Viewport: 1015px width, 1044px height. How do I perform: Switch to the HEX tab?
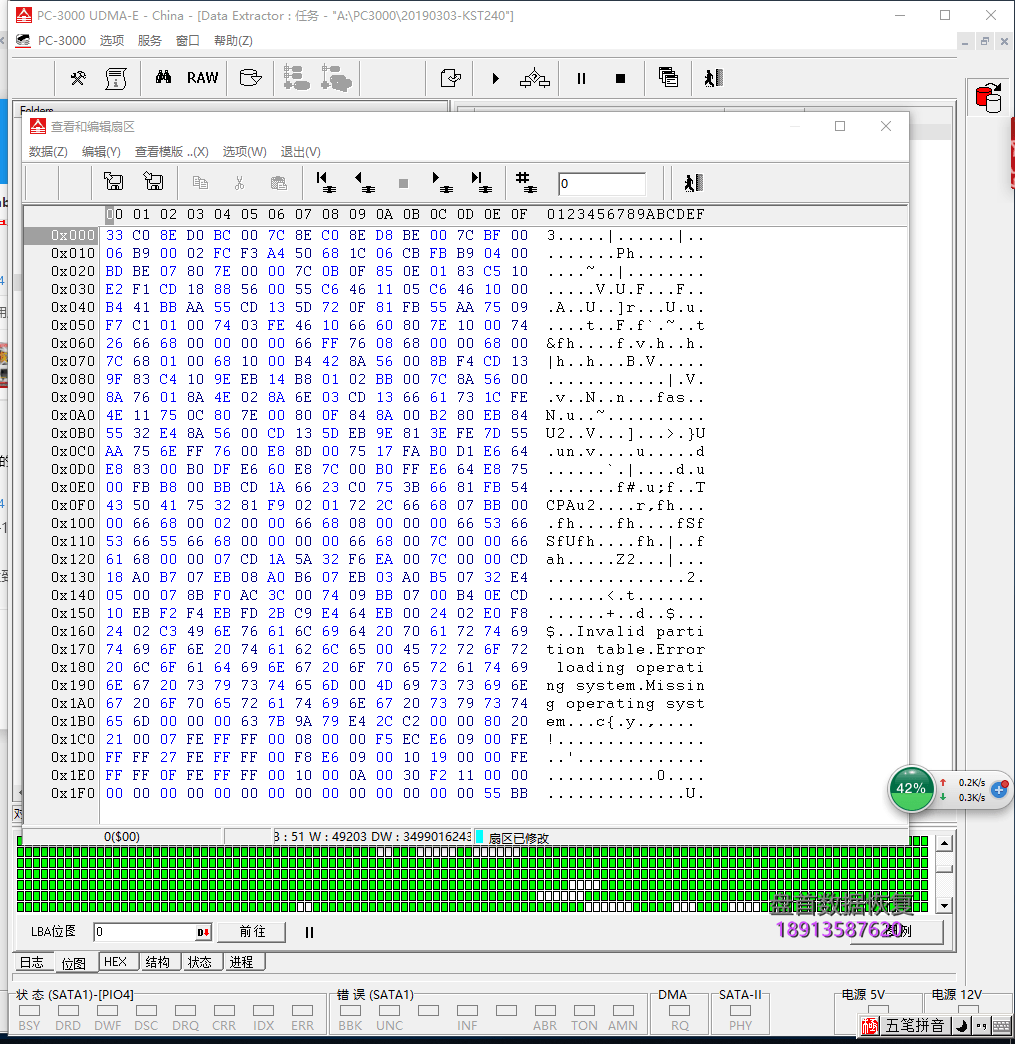pos(116,961)
